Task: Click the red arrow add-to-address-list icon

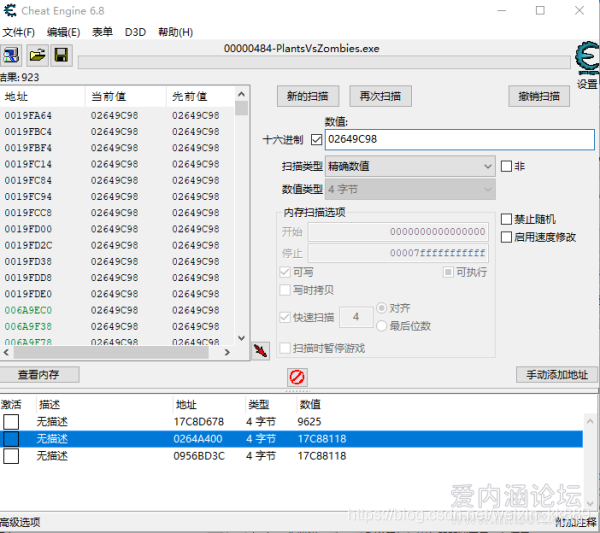Action: coord(261,350)
